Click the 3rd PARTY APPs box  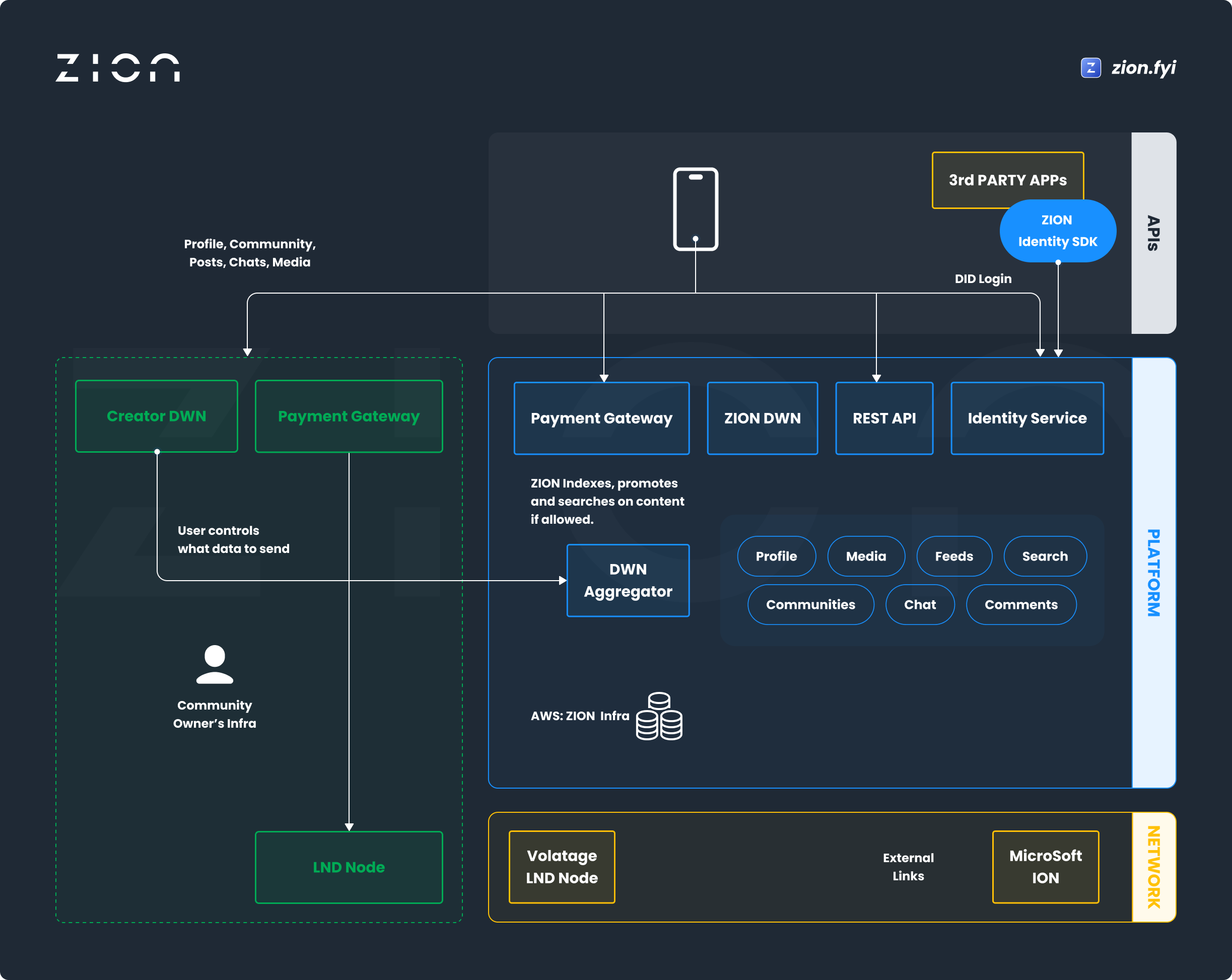coord(1007,180)
